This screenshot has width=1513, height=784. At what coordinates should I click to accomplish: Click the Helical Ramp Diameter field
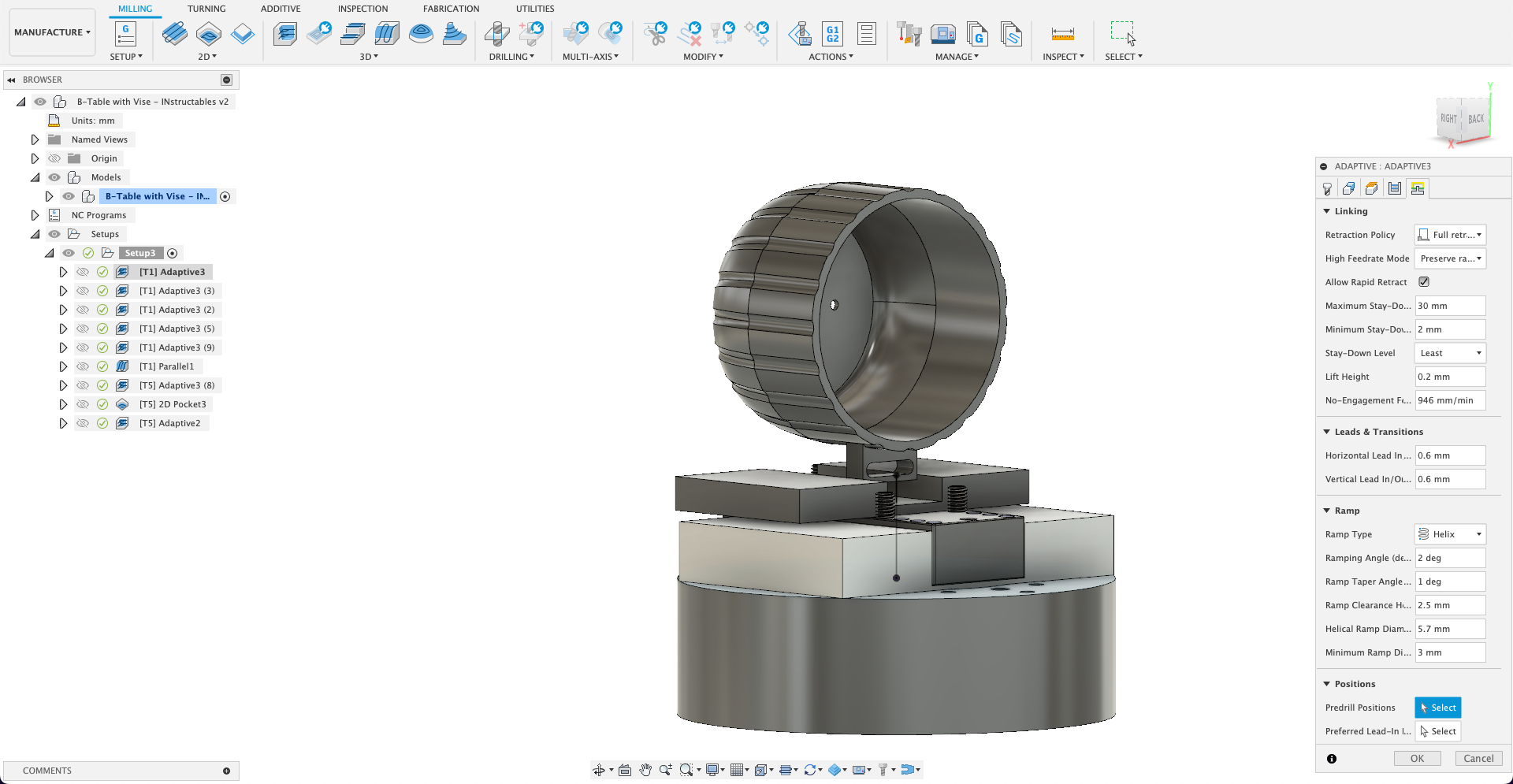click(x=1450, y=629)
